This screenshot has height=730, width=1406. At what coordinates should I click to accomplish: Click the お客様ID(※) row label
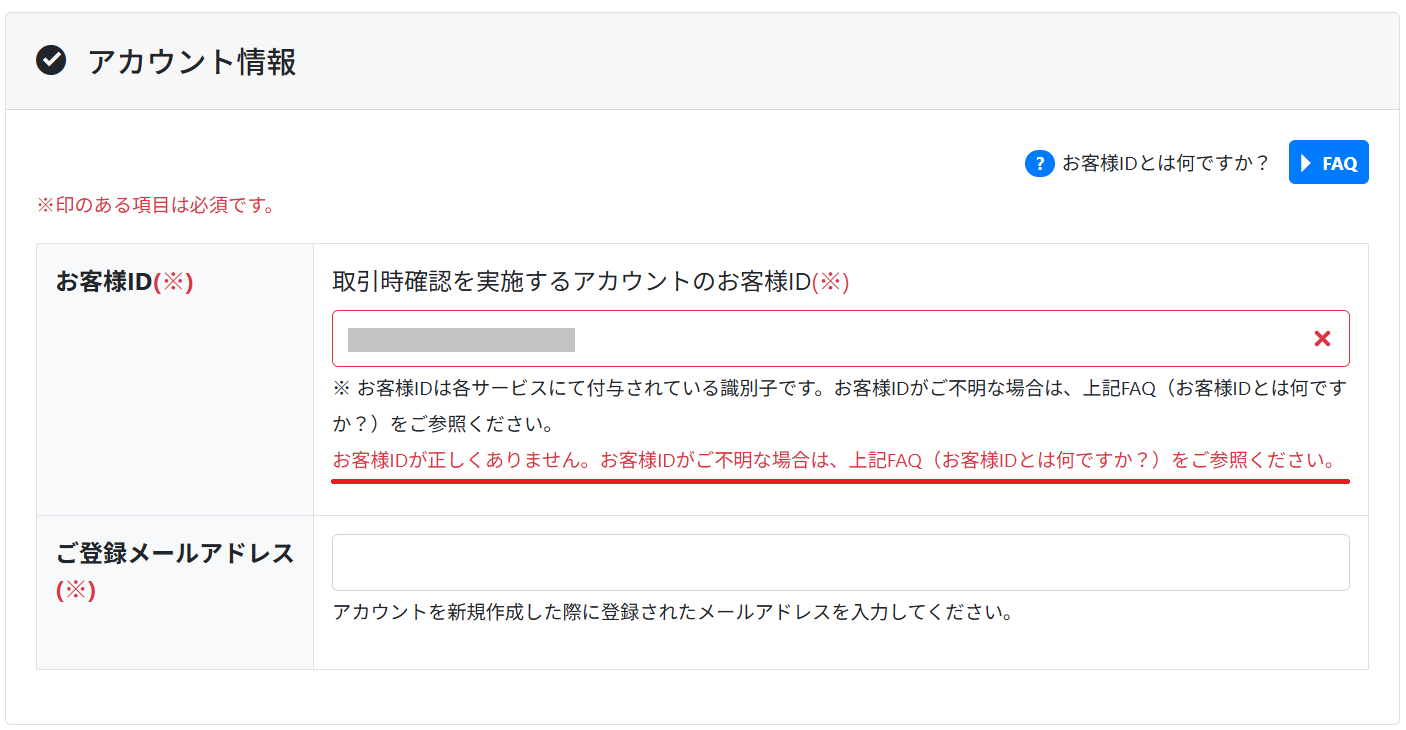click(x=125, y=282)
